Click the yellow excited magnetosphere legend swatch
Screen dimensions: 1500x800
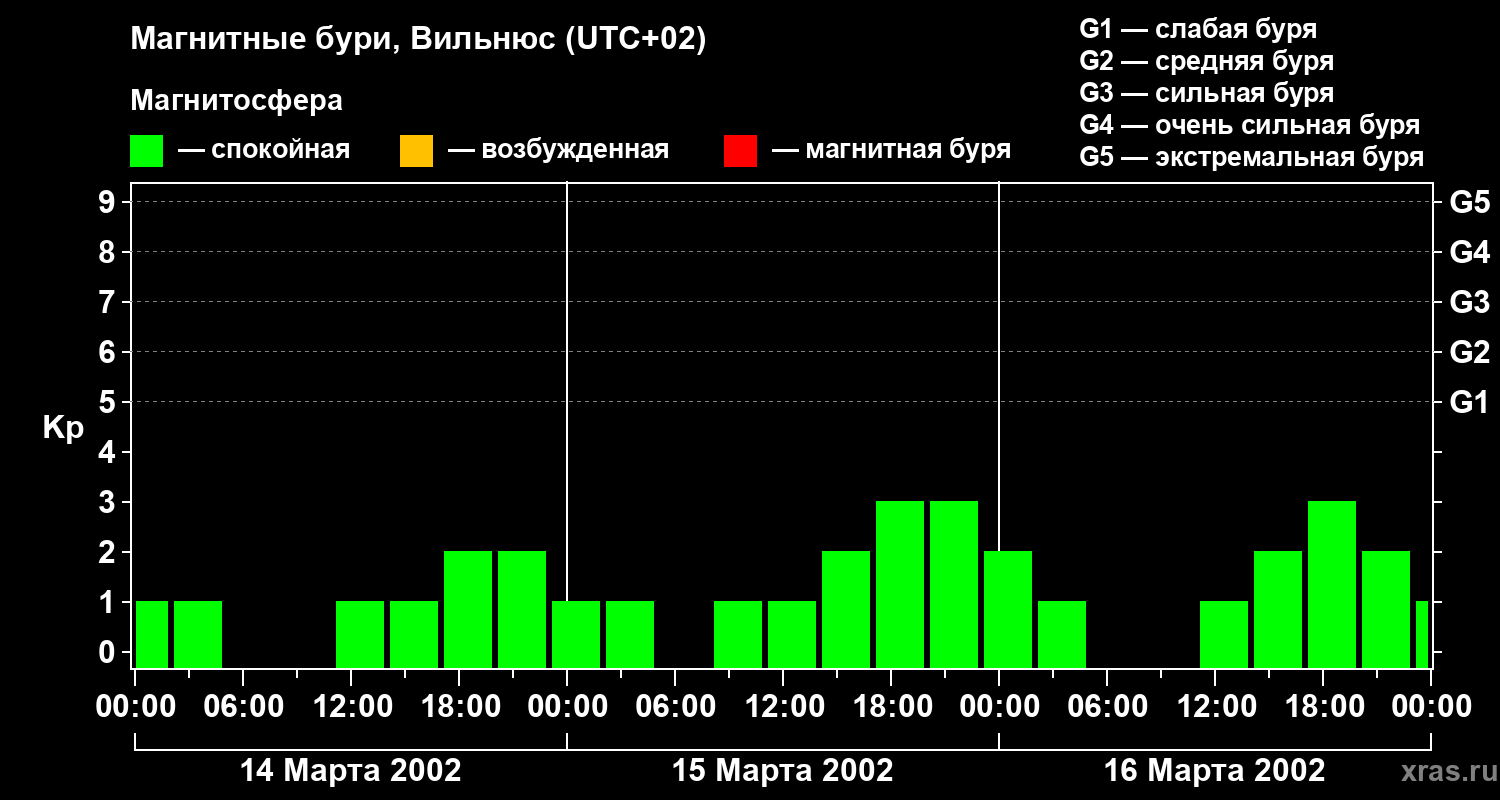coord(416,151)
